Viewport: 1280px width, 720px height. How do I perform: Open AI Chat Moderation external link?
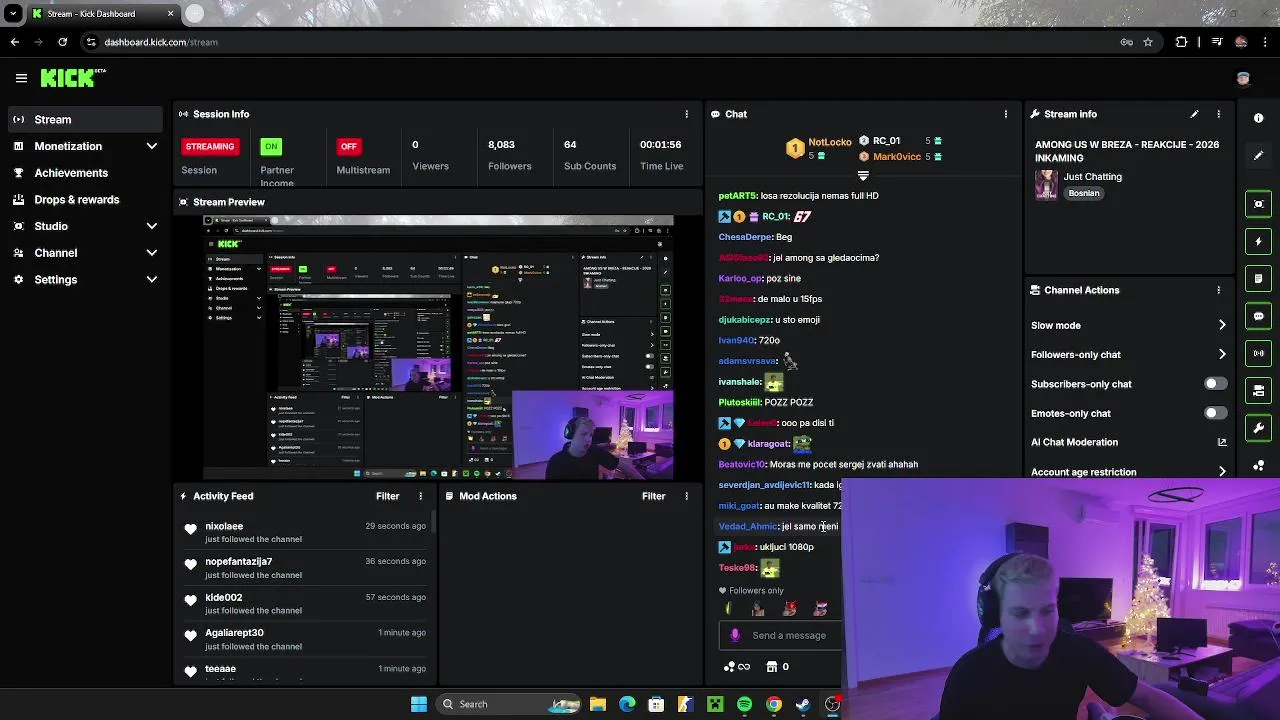1221,442
